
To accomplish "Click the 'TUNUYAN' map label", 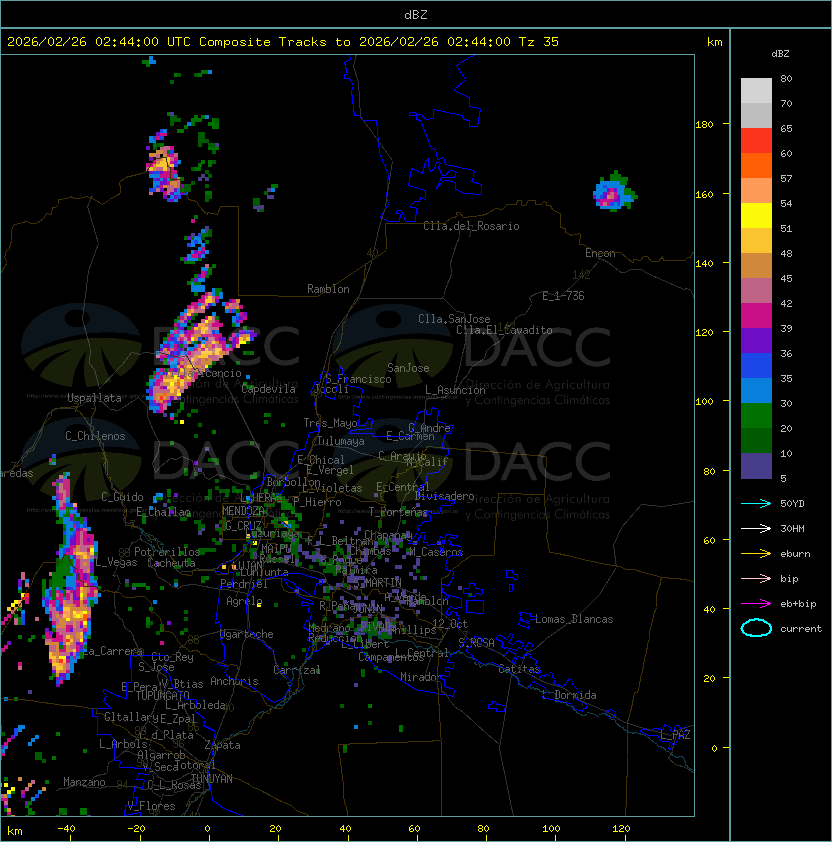I will [212, 779].
